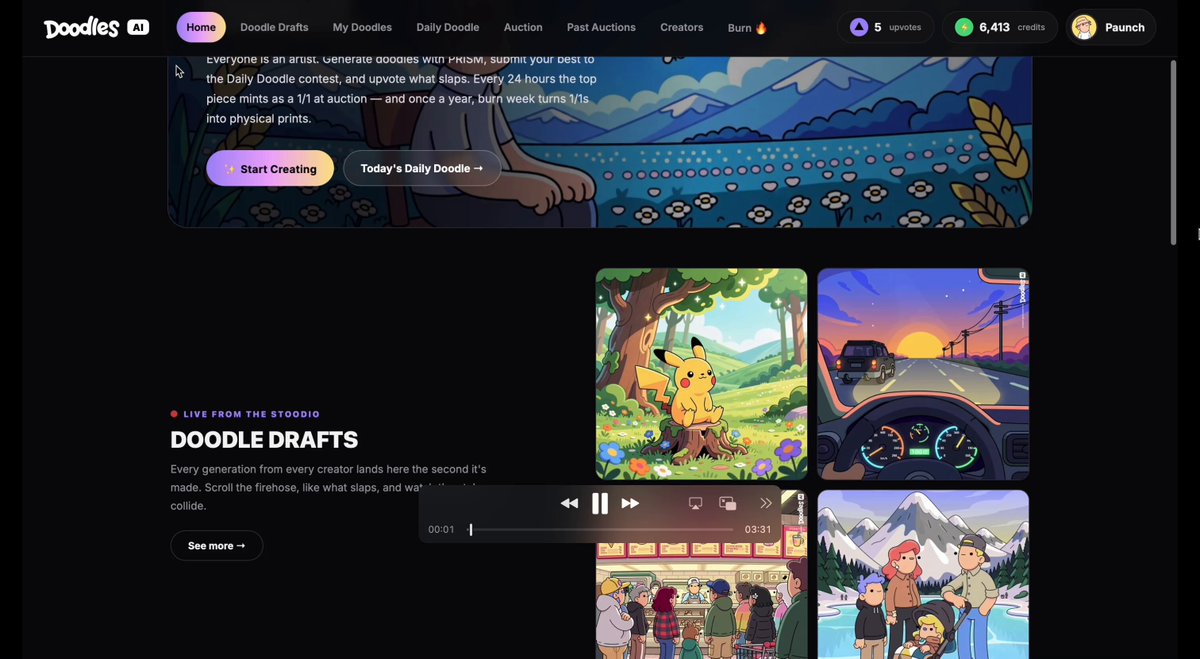Open Today's Daily Doodle link
1200x659 pixels.
[x=422, y=168]
